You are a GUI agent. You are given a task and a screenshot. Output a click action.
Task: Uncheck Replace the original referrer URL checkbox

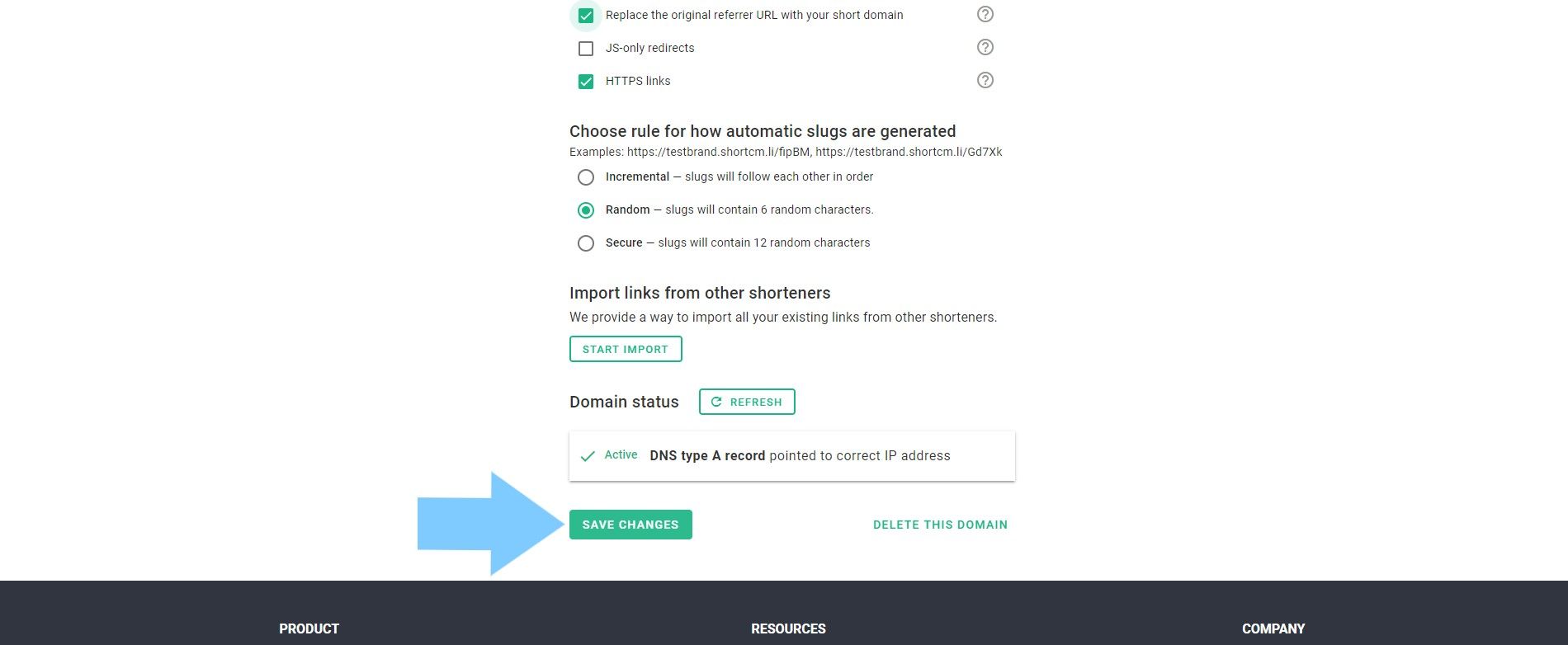tap(586, 16)
